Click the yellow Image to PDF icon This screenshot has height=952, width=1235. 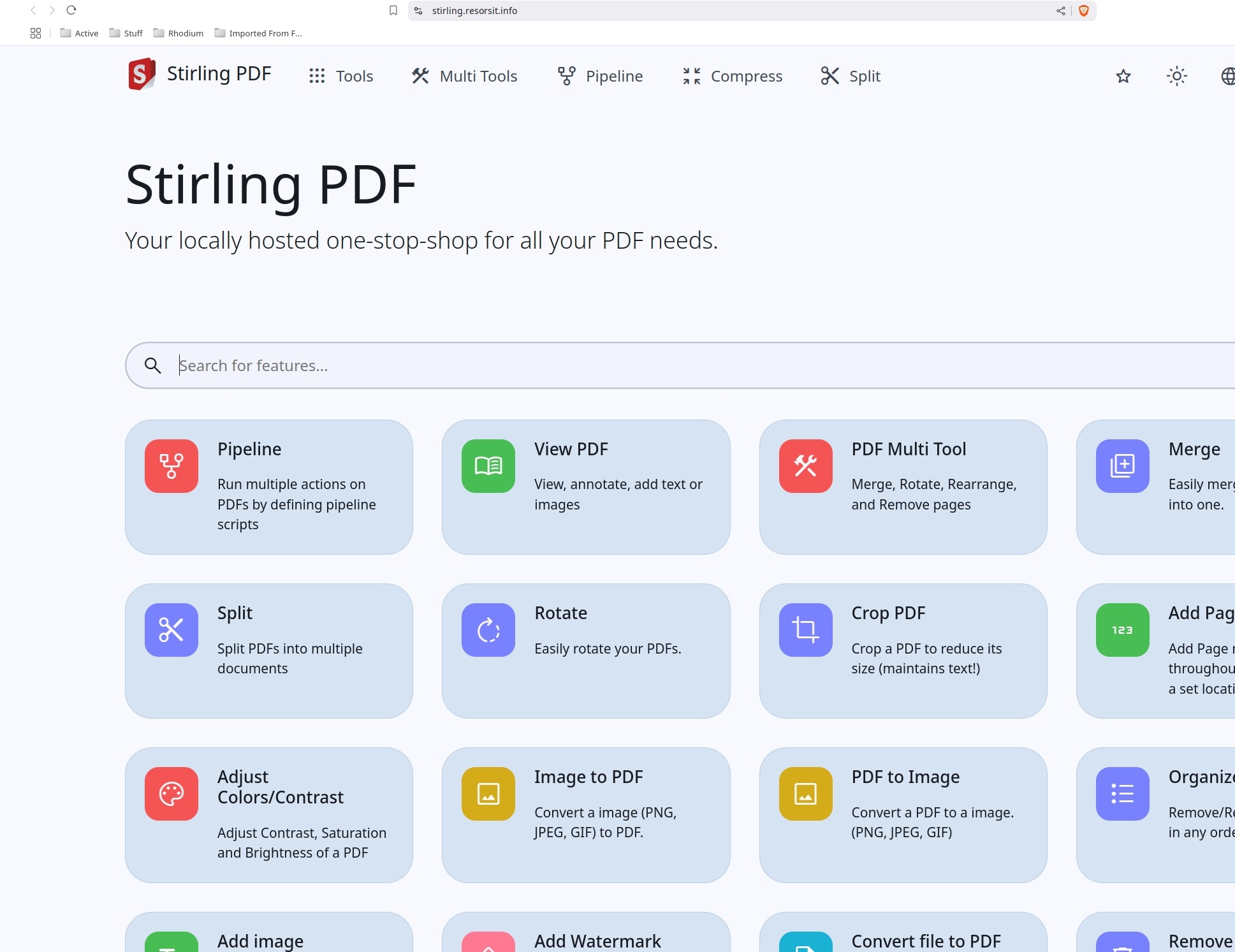(488, 794)
